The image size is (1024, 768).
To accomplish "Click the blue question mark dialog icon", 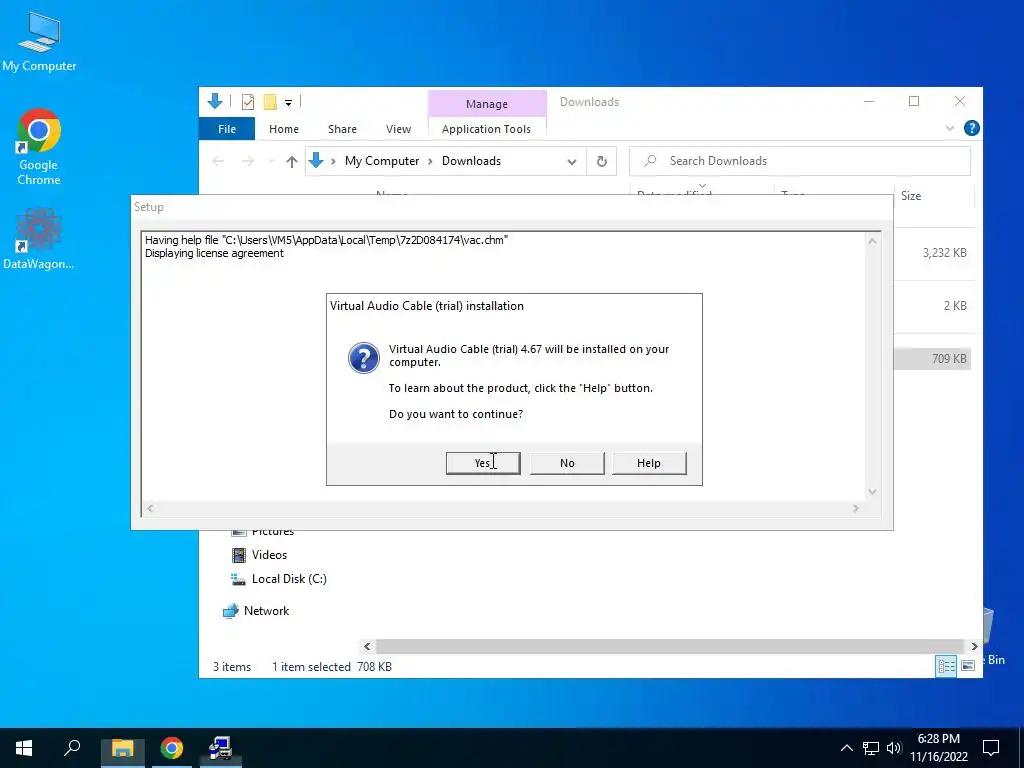I will [364, 358].
